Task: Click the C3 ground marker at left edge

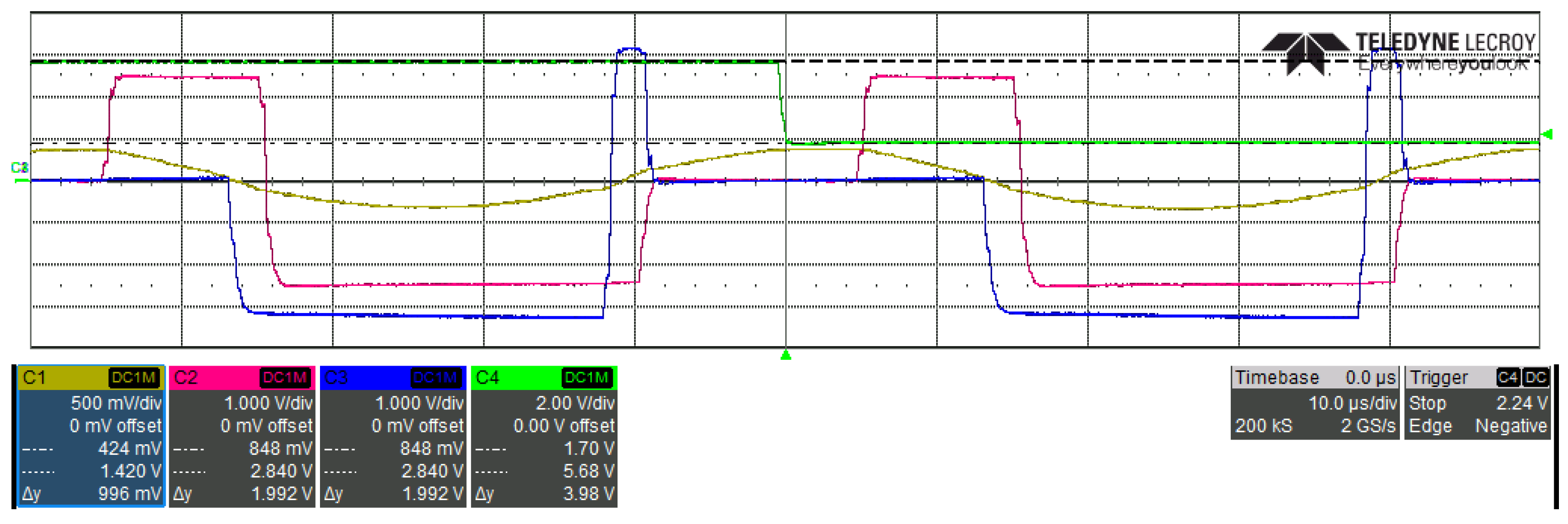Action: click(20, 168)
